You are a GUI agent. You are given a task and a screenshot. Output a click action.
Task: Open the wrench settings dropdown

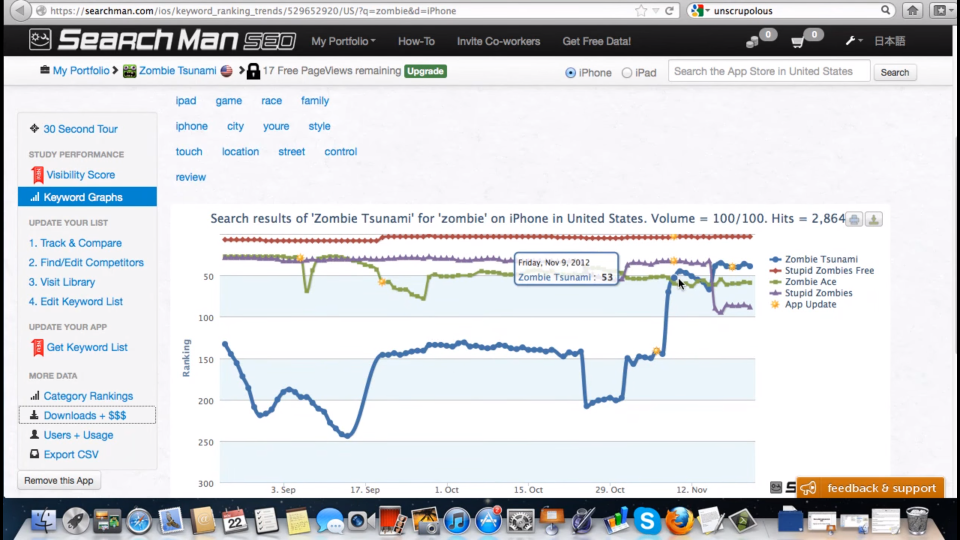click(853, 41)
